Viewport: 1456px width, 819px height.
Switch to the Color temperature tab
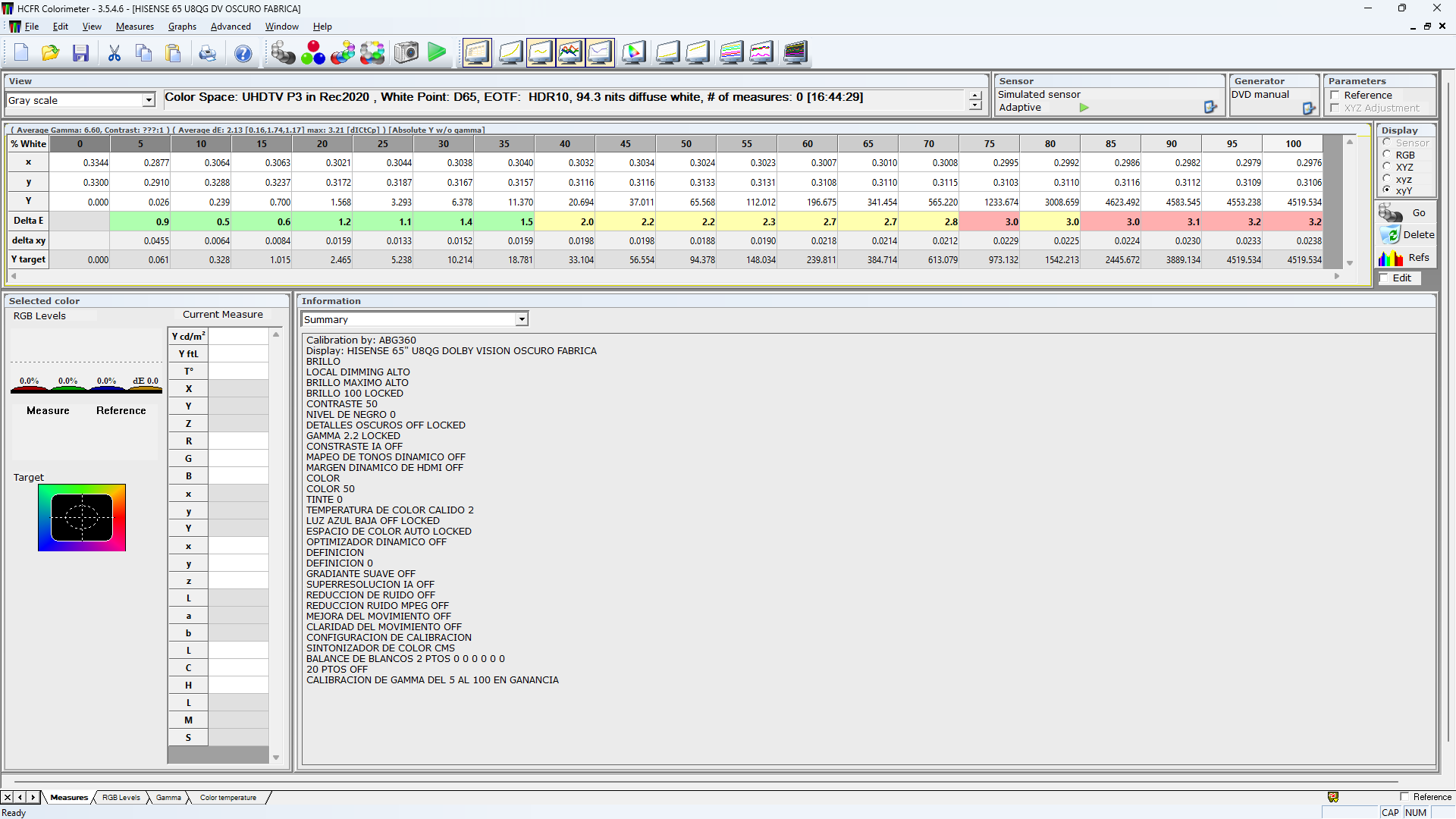click(x=228, y=797)
